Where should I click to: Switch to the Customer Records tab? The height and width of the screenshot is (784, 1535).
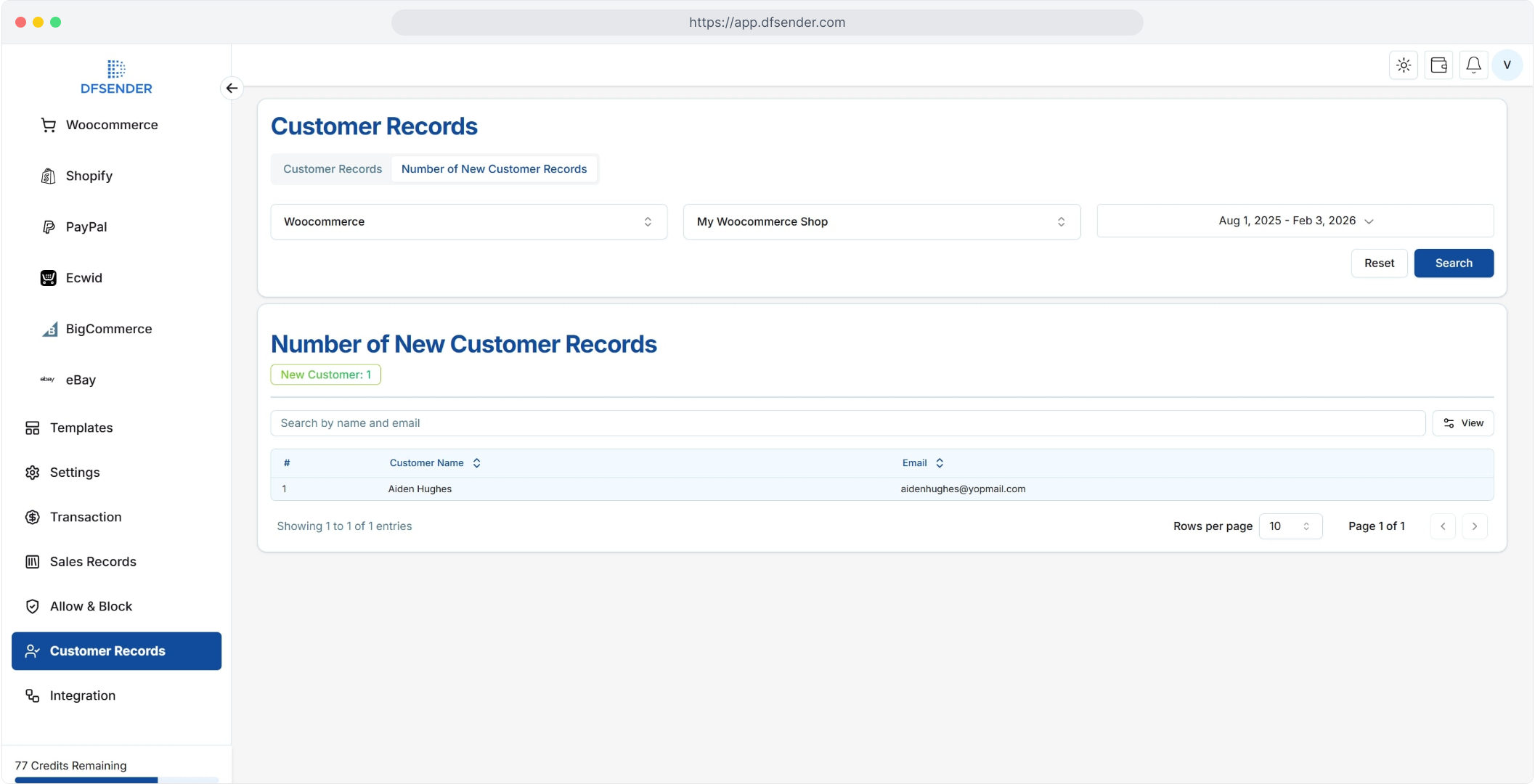click(333, 169)
